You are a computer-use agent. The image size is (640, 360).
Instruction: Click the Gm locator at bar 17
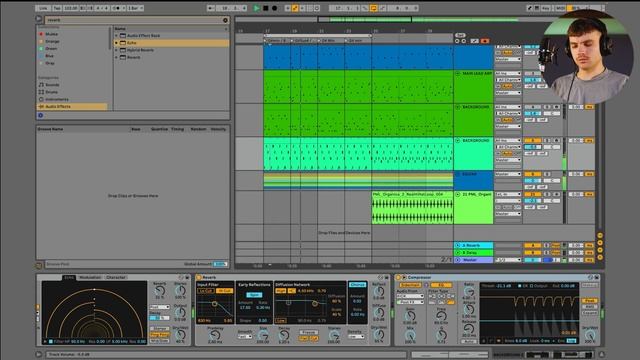pos(277,41)
